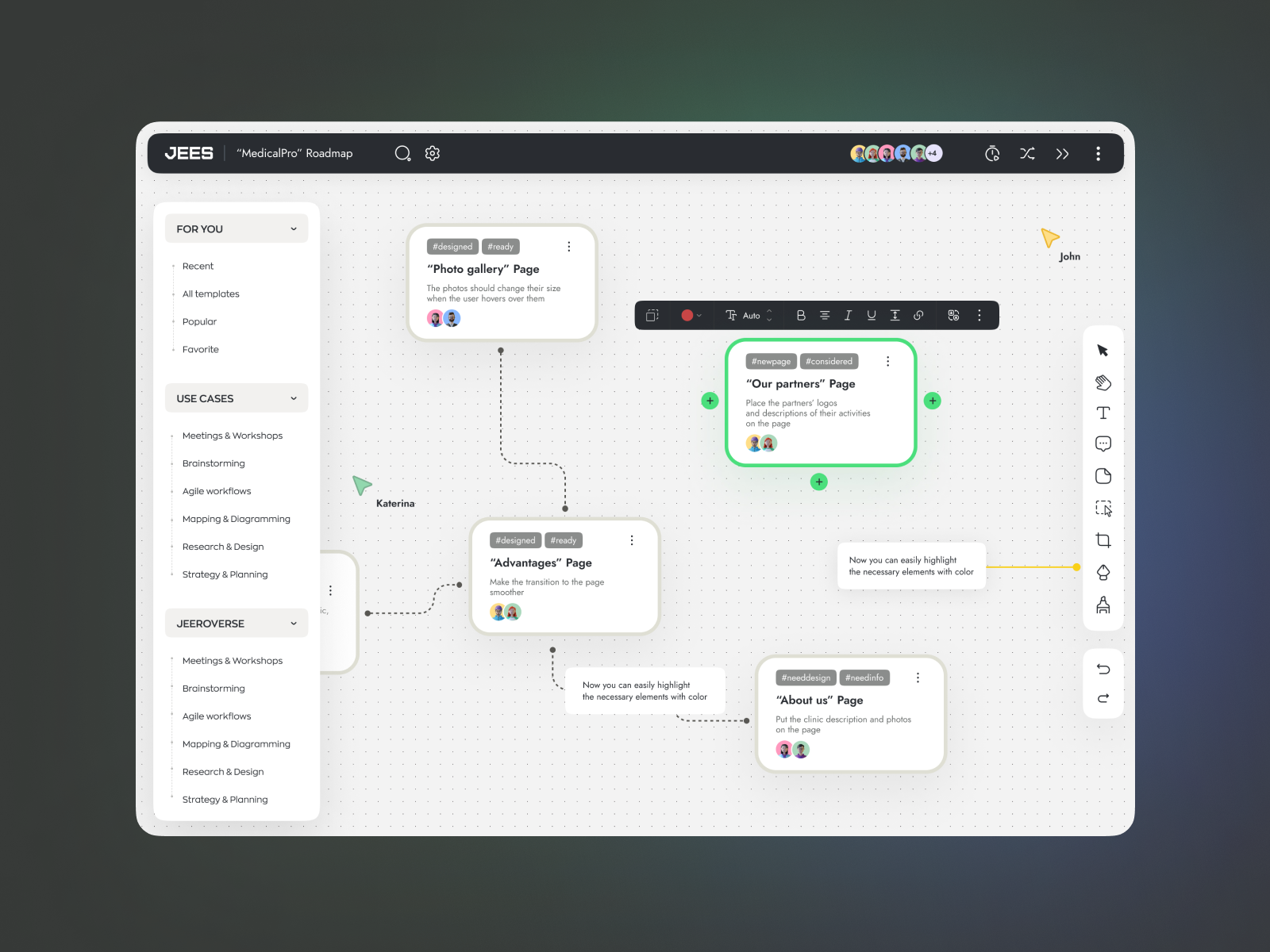Select the pen nib tool
1270x952 pixels.
pyautogui.click(x=1103, y=573)
